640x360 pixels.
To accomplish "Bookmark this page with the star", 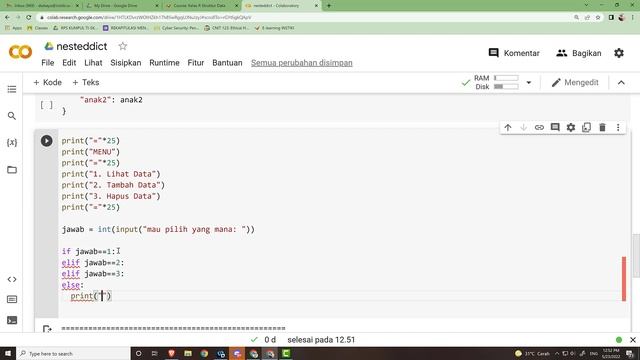I will pos(598,18).
